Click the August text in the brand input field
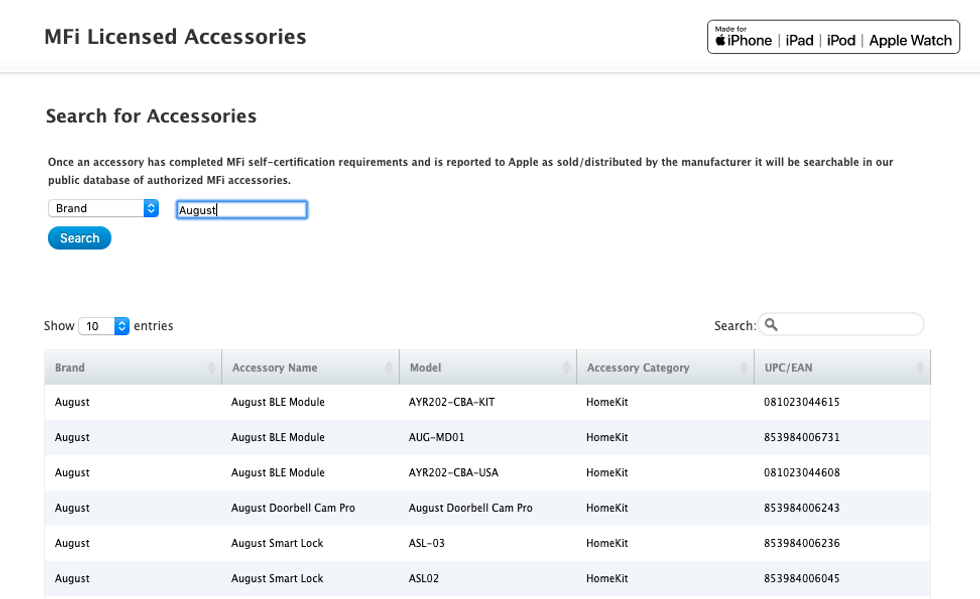The image size is (980, 599). point(196,208)
